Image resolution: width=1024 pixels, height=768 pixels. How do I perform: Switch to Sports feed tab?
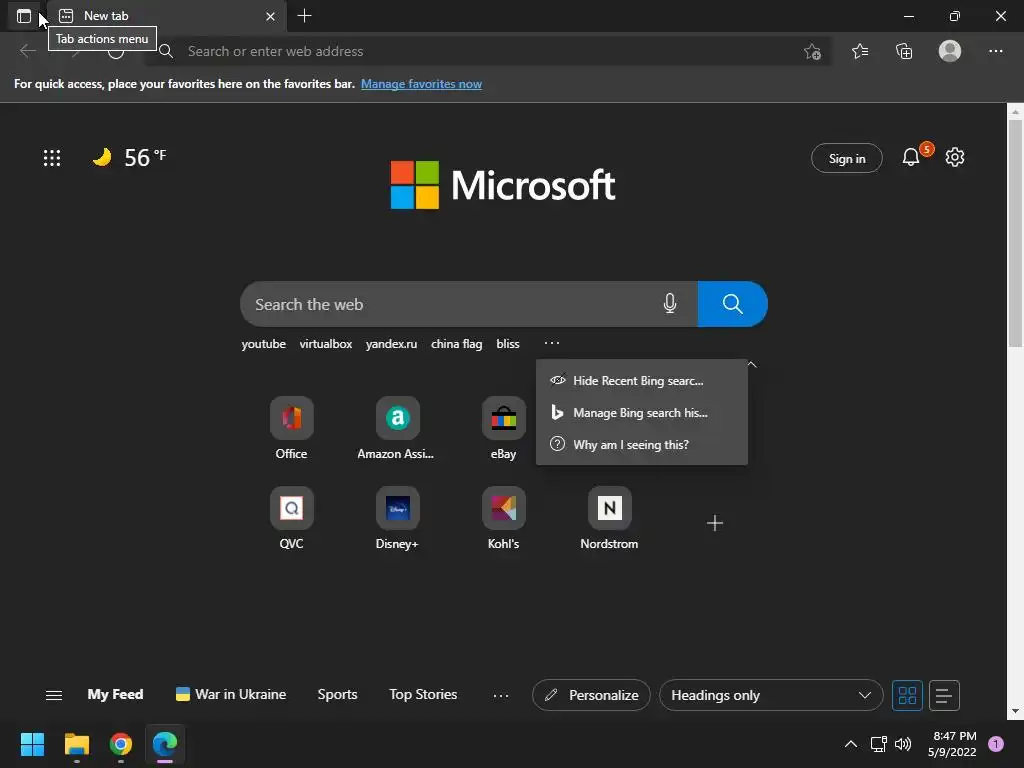[337, 695]
